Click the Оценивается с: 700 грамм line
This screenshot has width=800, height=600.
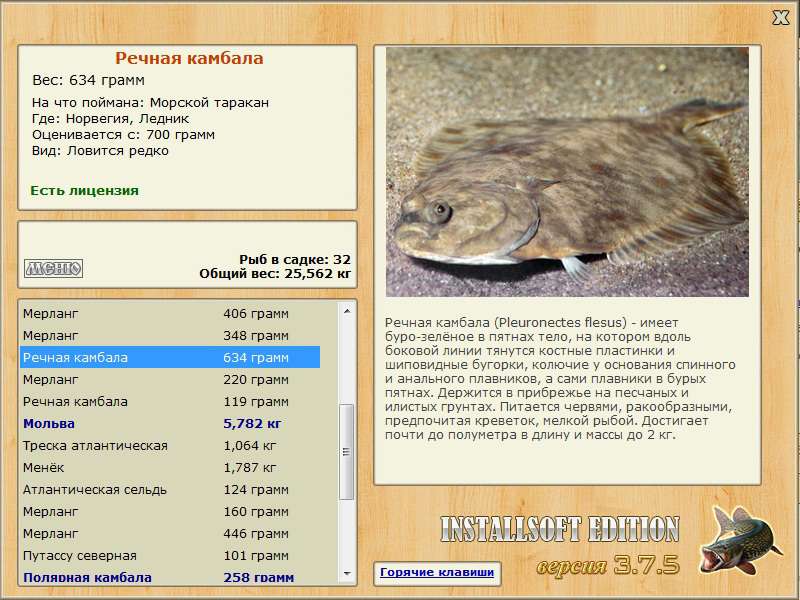coord(123,135)
